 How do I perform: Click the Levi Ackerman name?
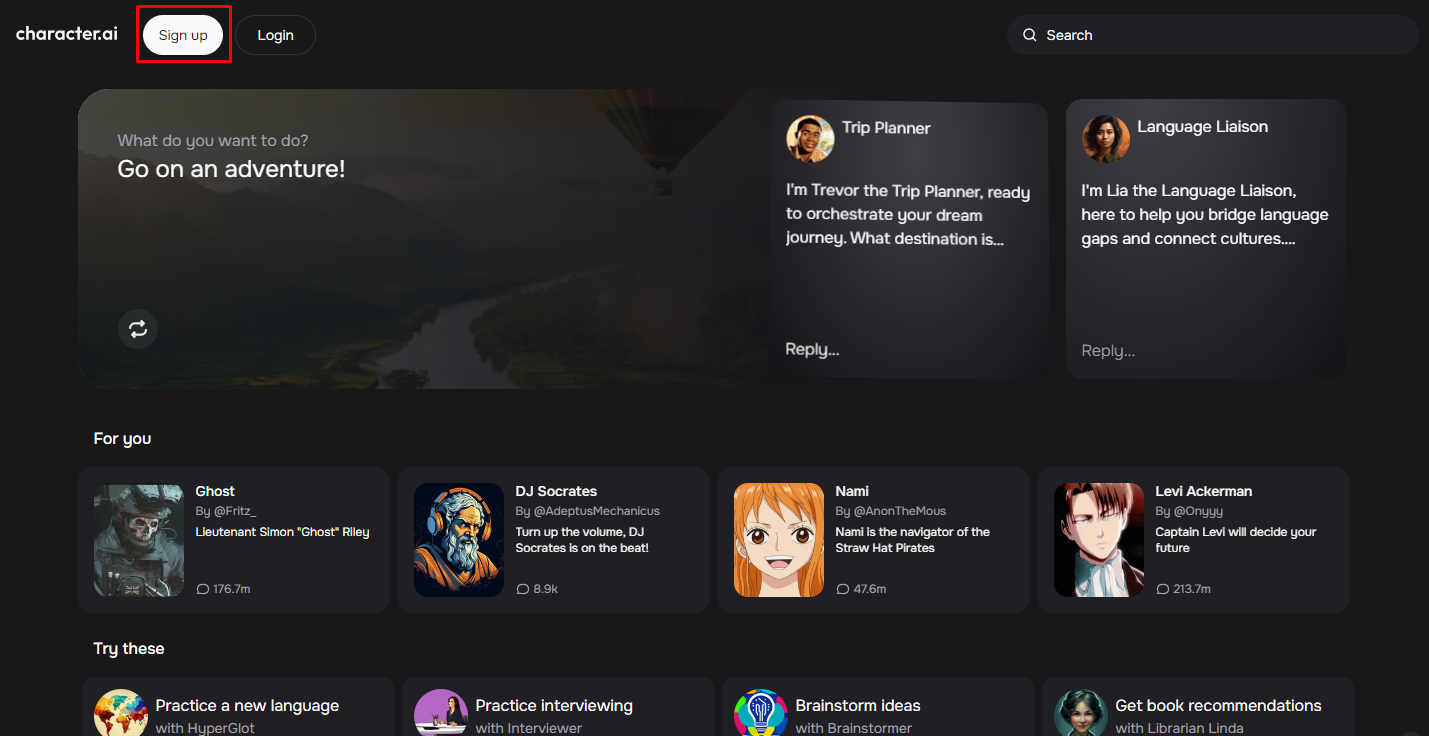tap(1203, 491)
